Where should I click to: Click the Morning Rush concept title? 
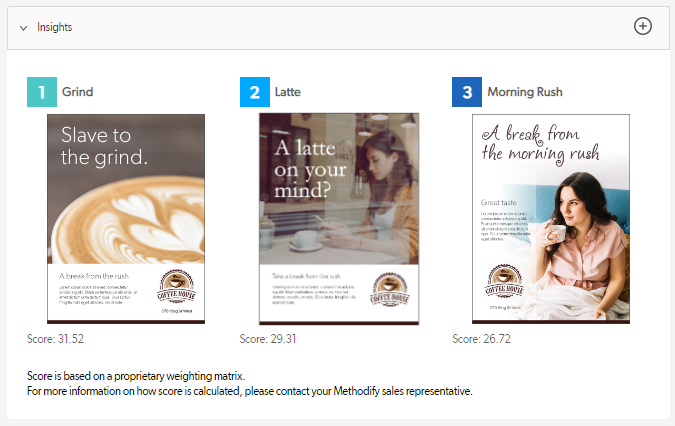click(524, 92)
